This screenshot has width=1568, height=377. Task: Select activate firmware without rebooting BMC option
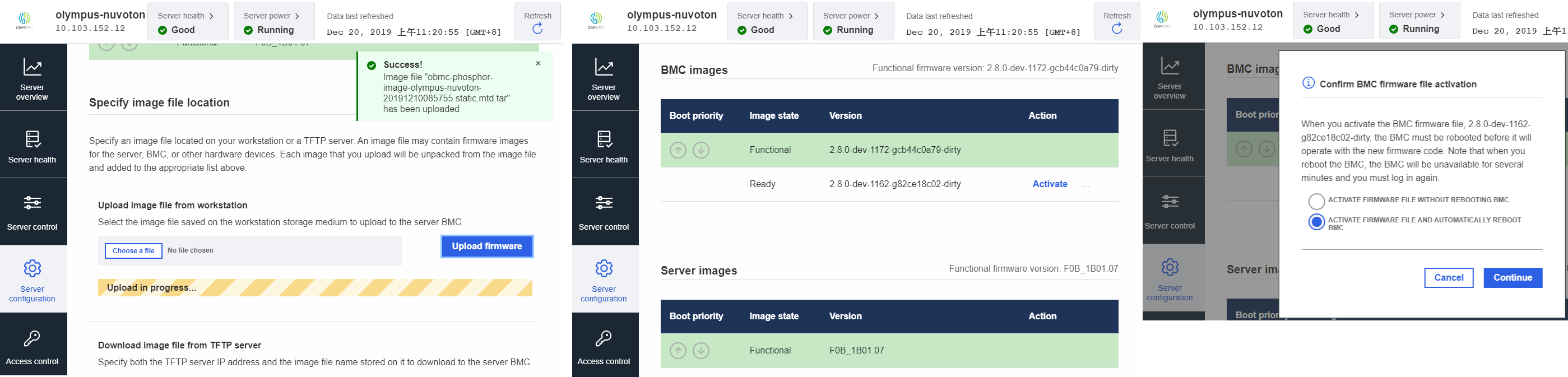point(1316,201)
